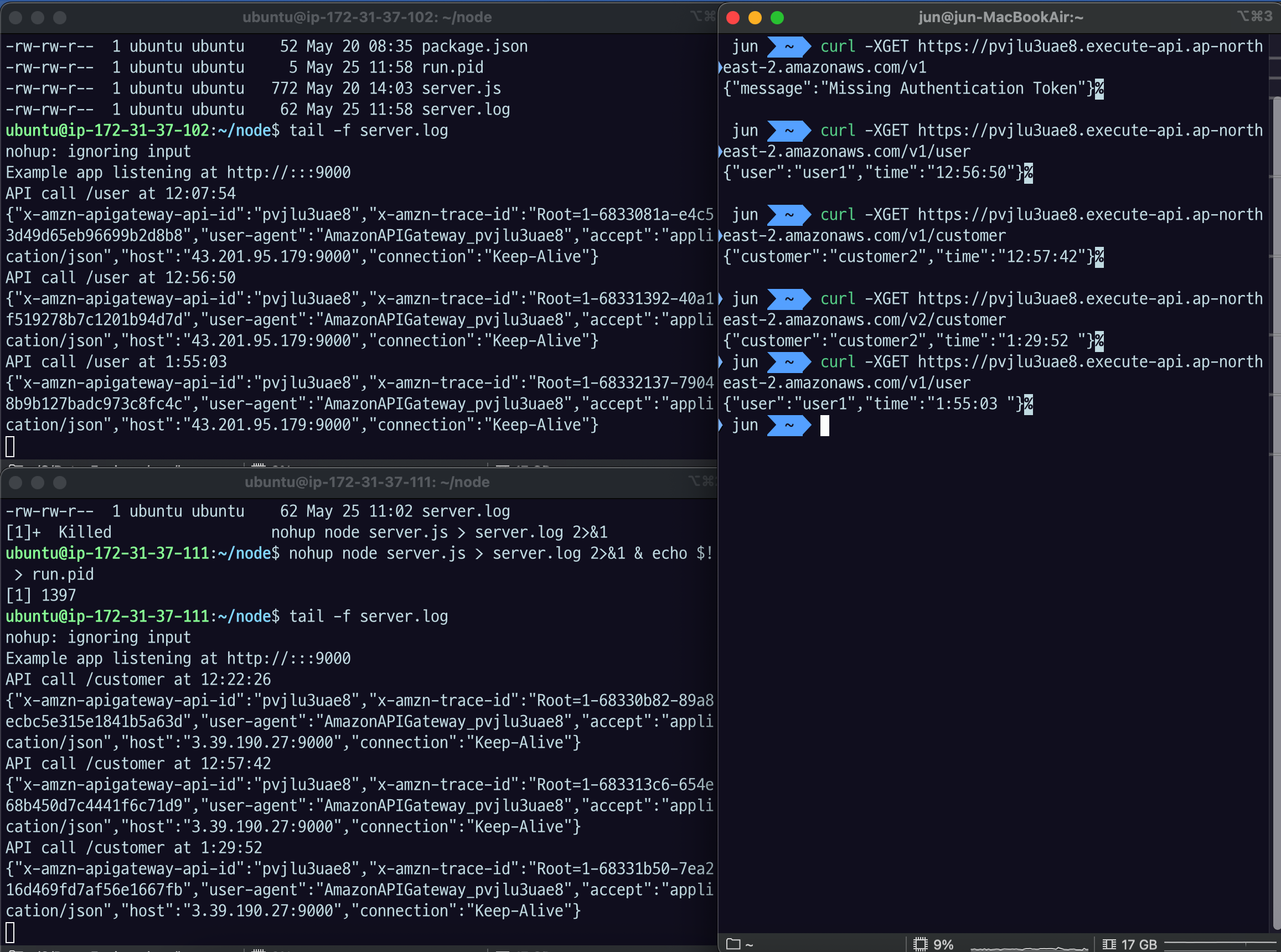The width and height of the screenshot is (1281, 952).
Task: Minimize the jun@jun-MacBookAir window with the yellow button
Action: (755, 18)
